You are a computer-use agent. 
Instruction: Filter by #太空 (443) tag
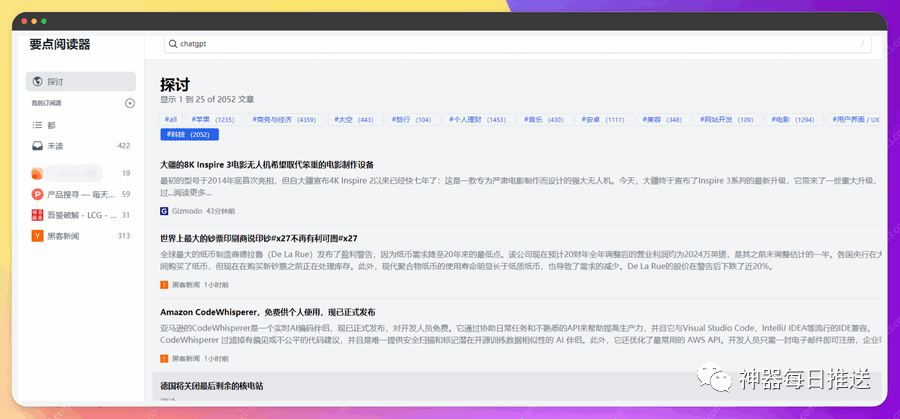[x=354, y=119]
